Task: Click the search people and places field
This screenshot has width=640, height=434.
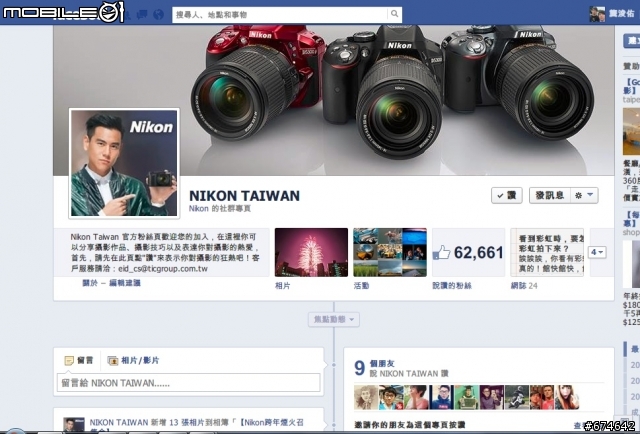Action: (x=280, y=15)
